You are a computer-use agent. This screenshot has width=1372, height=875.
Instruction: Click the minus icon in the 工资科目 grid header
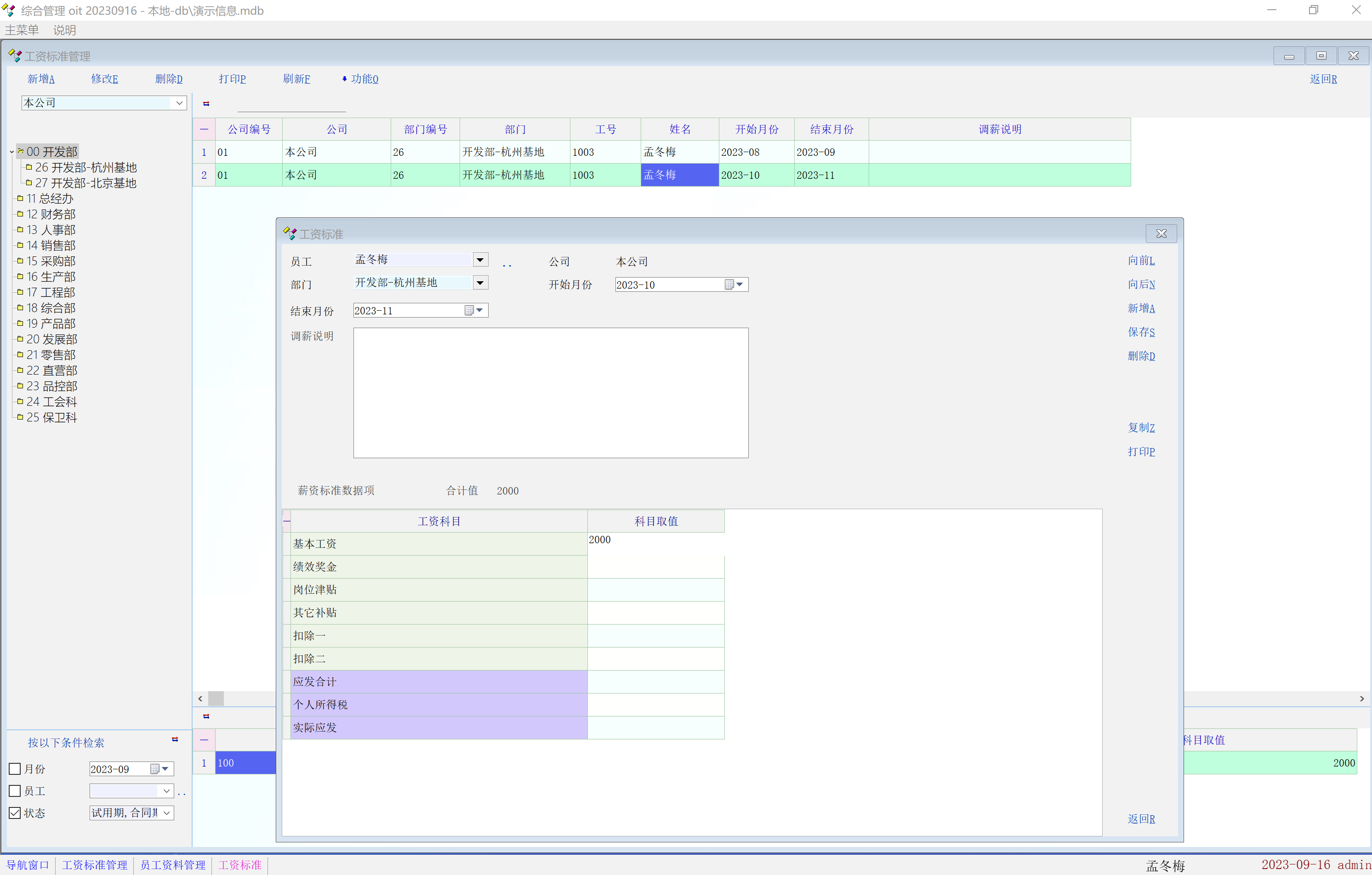(x=287, y=521)
